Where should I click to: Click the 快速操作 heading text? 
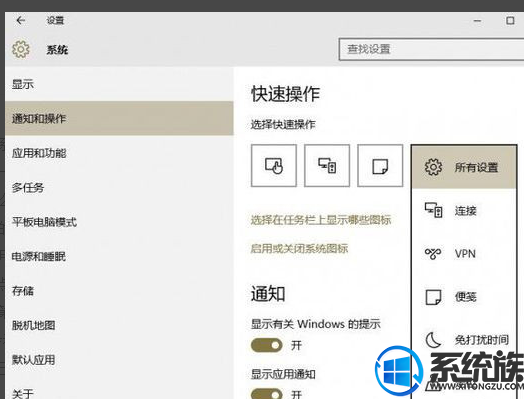285,94
